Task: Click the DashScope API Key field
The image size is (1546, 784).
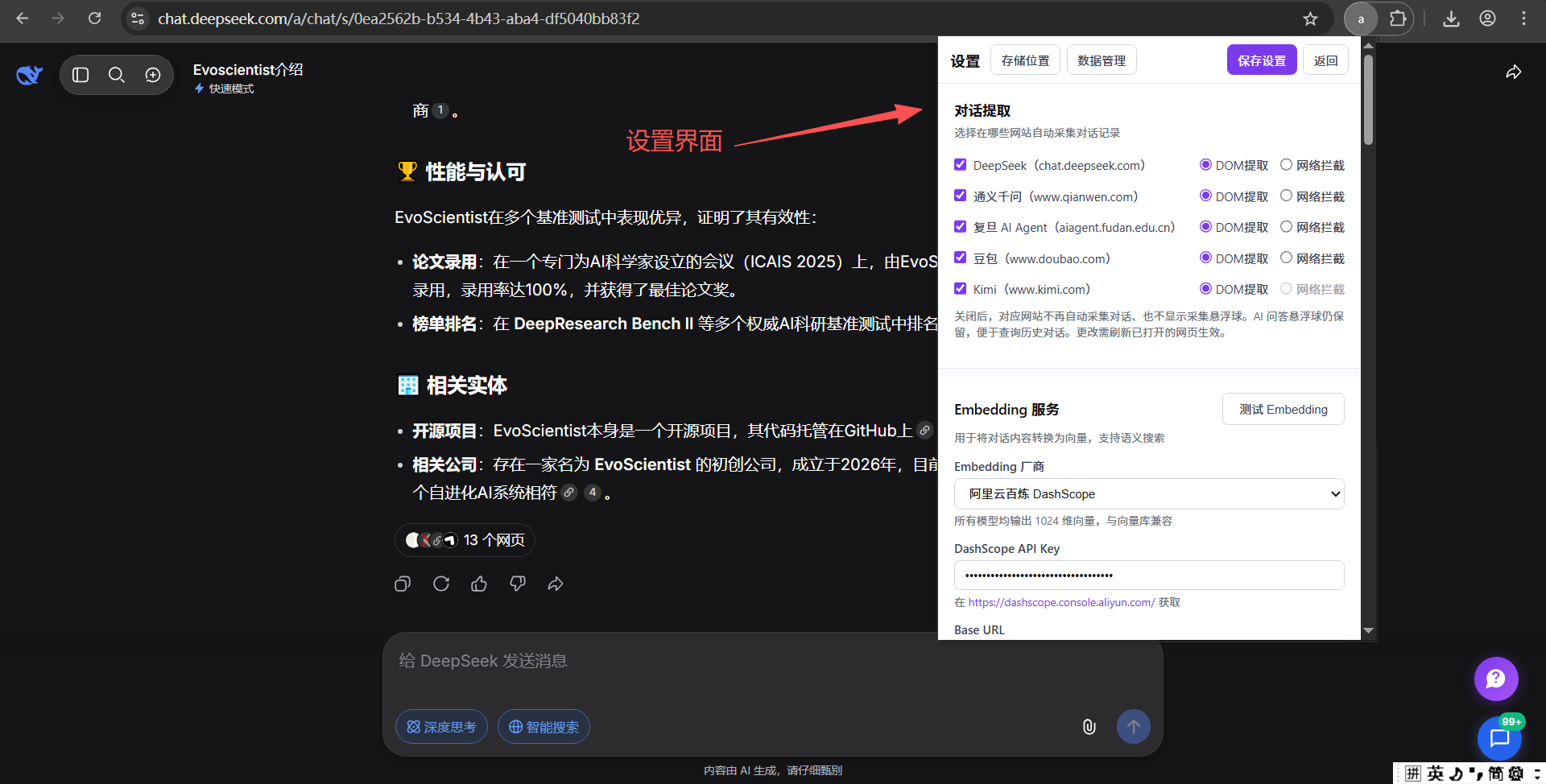Action: (1149, 575)
